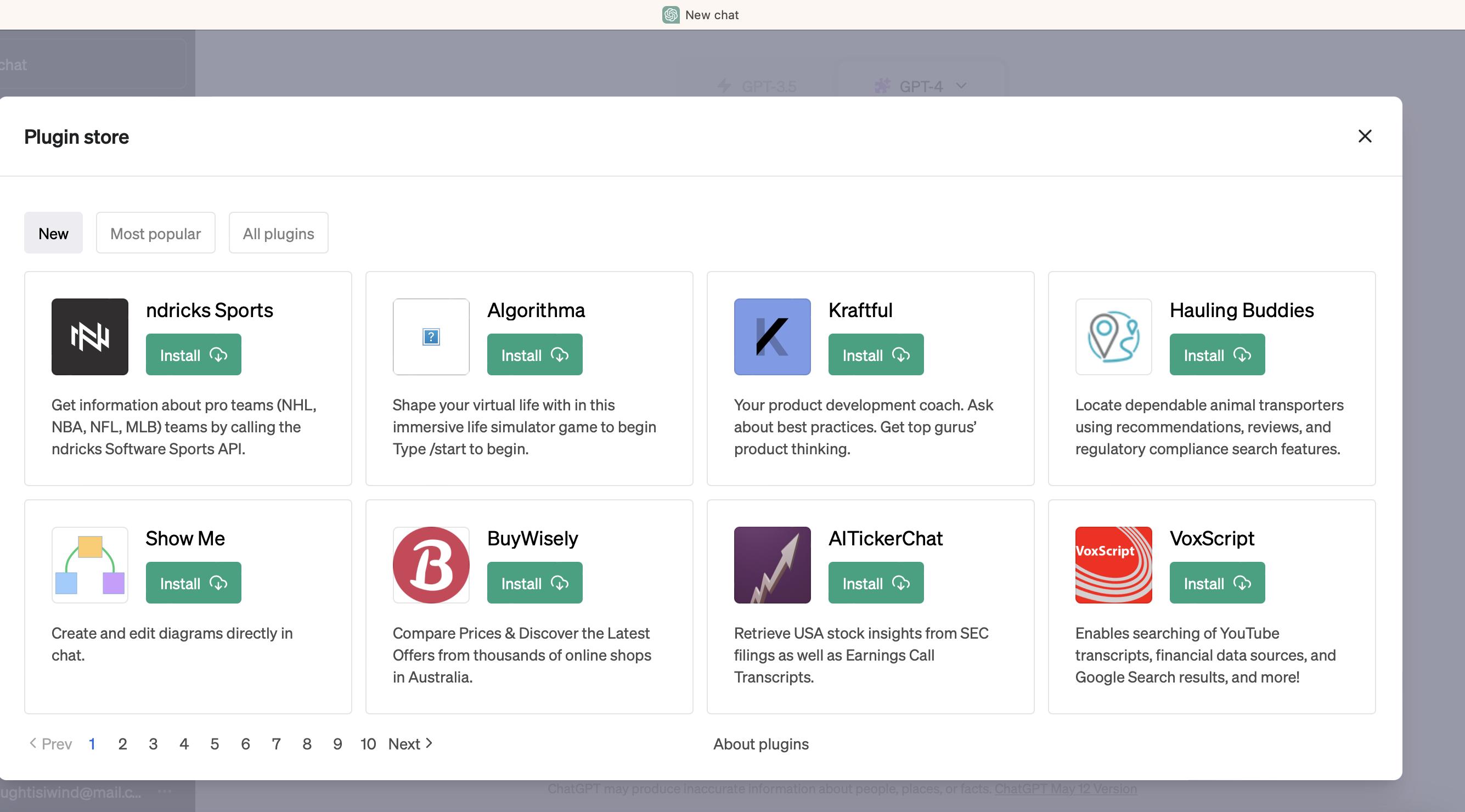Jump to page 5 of plugins
Screen dimensions: 1465x812
[215, 744]
